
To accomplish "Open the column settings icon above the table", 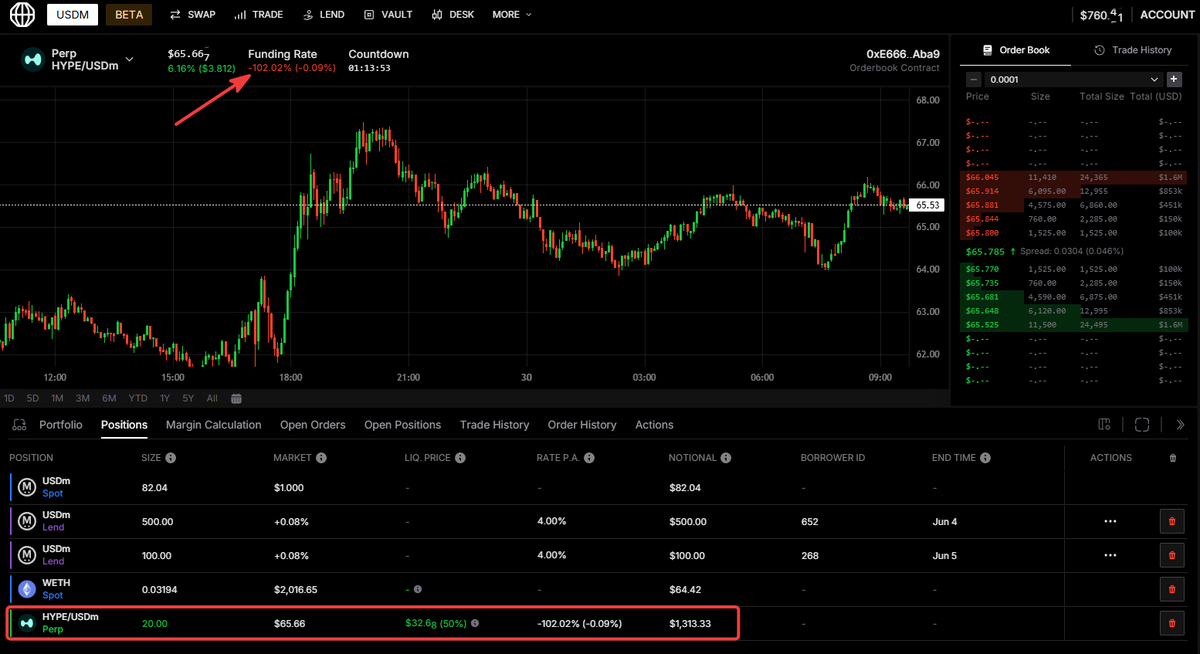I will (1105, 425).
